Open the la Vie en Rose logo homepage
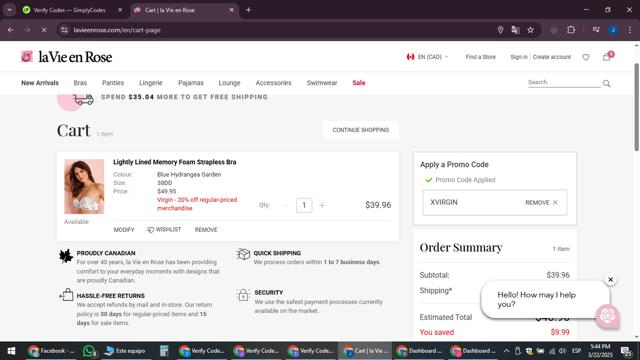Viewport: 640px width, 360px height. tap(67, 57)
